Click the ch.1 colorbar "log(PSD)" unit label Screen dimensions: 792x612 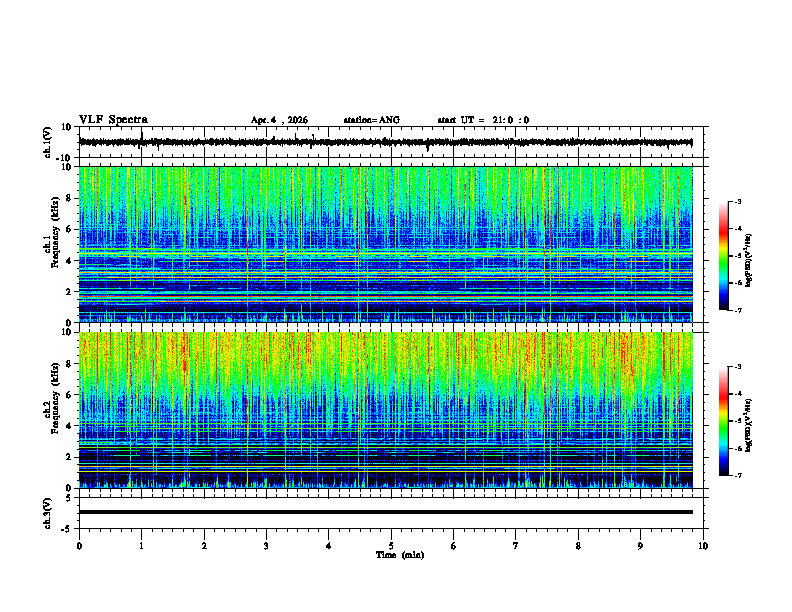[x=749, y=260]
